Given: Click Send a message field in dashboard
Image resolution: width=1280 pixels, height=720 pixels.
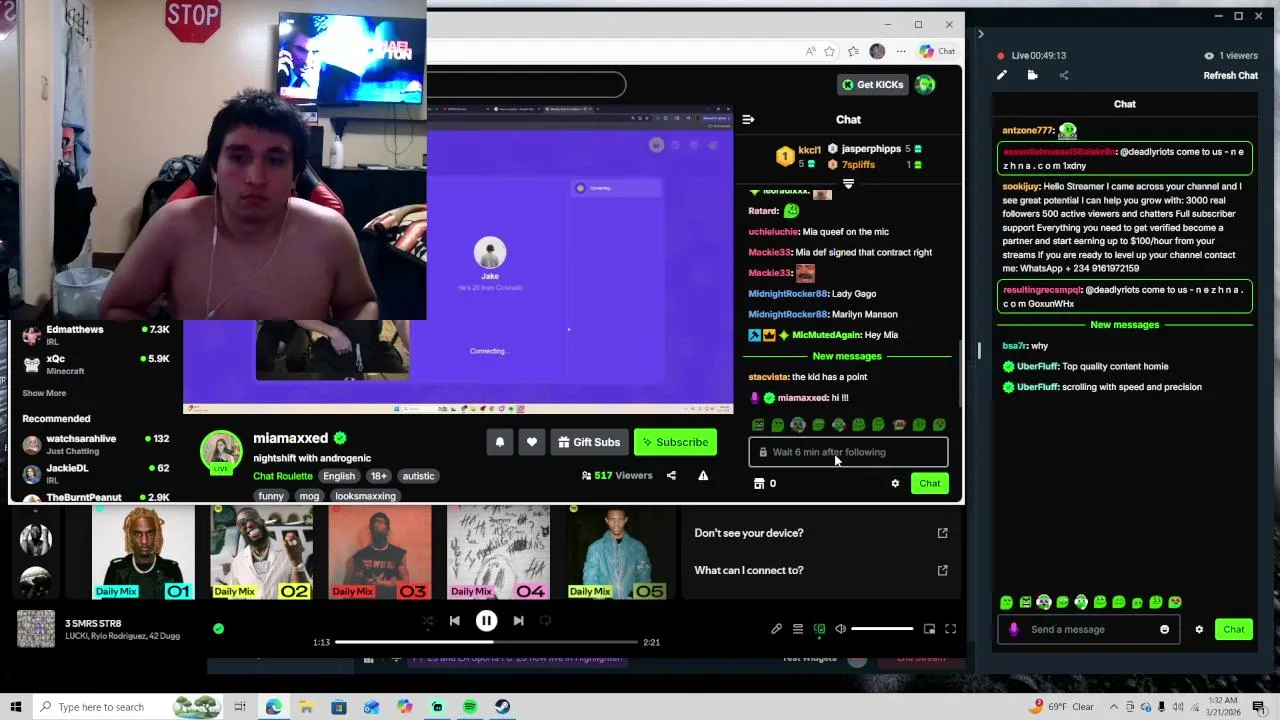Looking at the screenshot, I should coord(1088,629).
